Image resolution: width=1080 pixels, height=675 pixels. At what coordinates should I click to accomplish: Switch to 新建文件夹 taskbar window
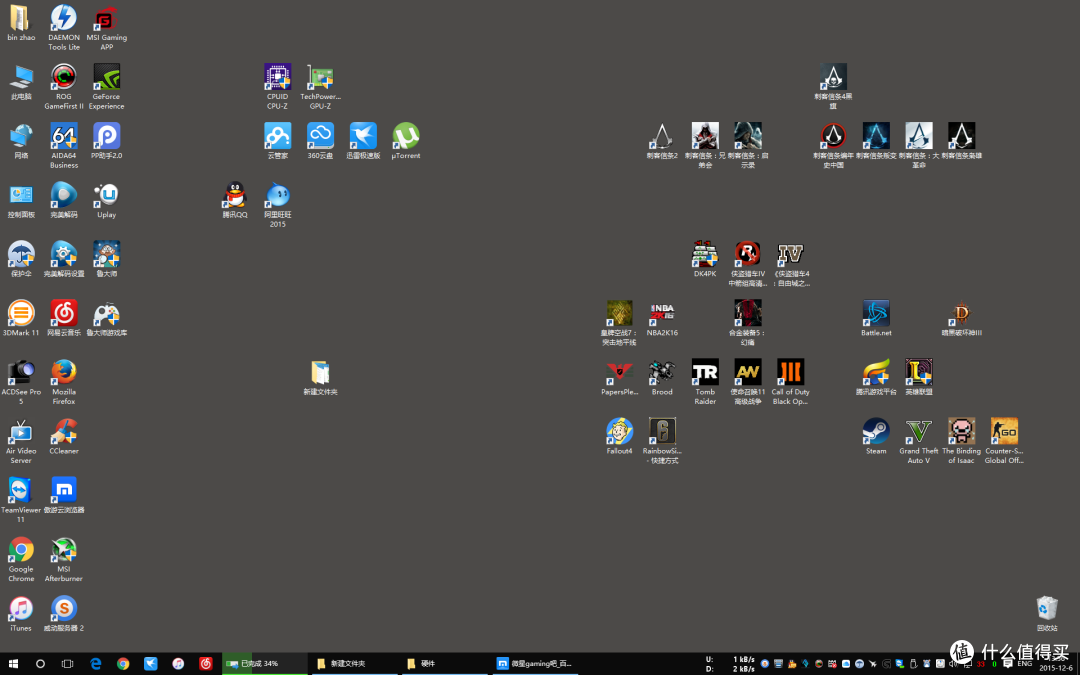coord(354,663)
